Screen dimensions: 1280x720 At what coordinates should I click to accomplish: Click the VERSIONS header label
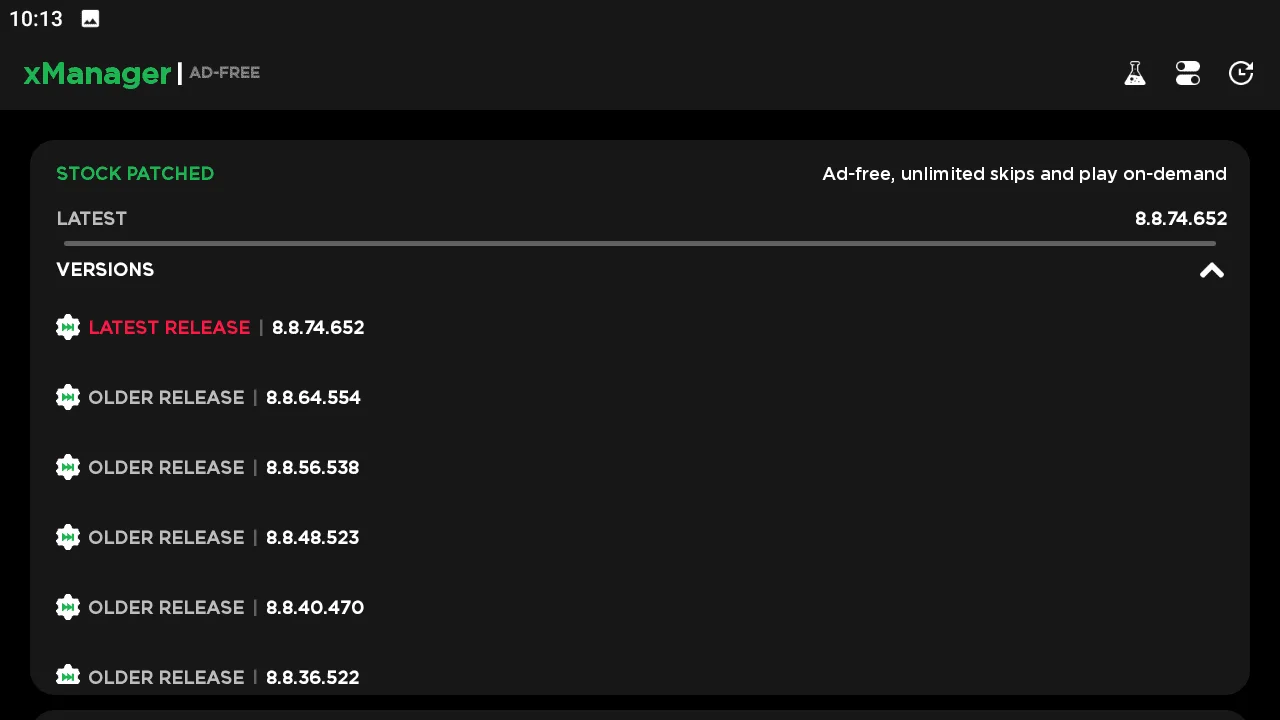(x=105, y=270)
